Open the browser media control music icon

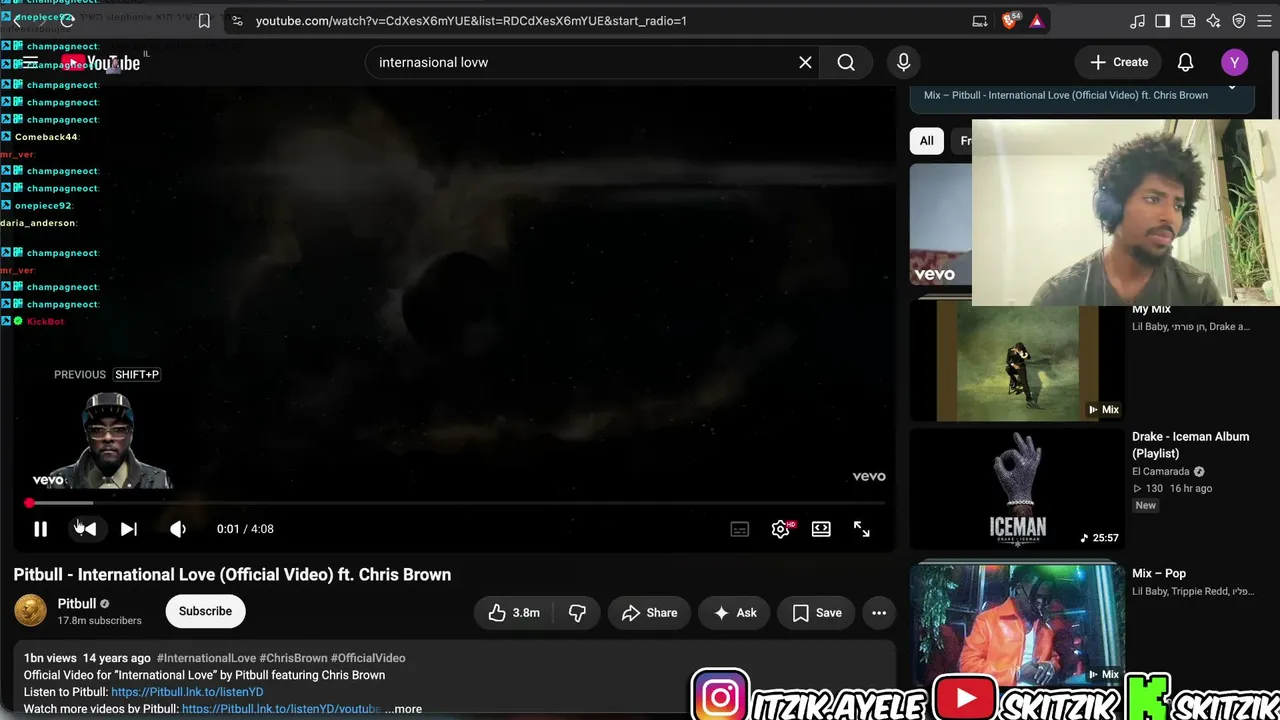(x=1137, y=21)
